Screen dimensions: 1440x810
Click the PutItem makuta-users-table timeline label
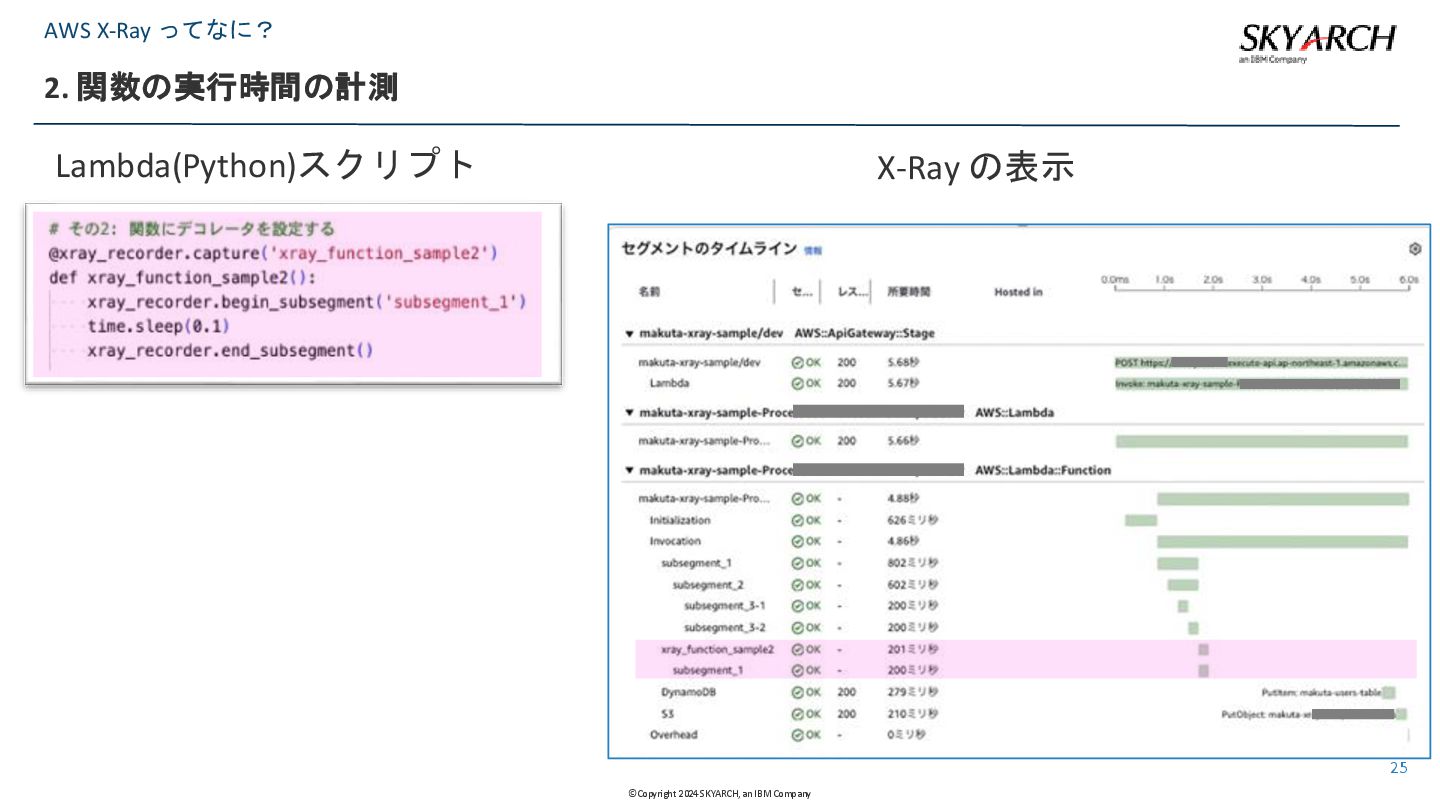[x=1322, y=692]
